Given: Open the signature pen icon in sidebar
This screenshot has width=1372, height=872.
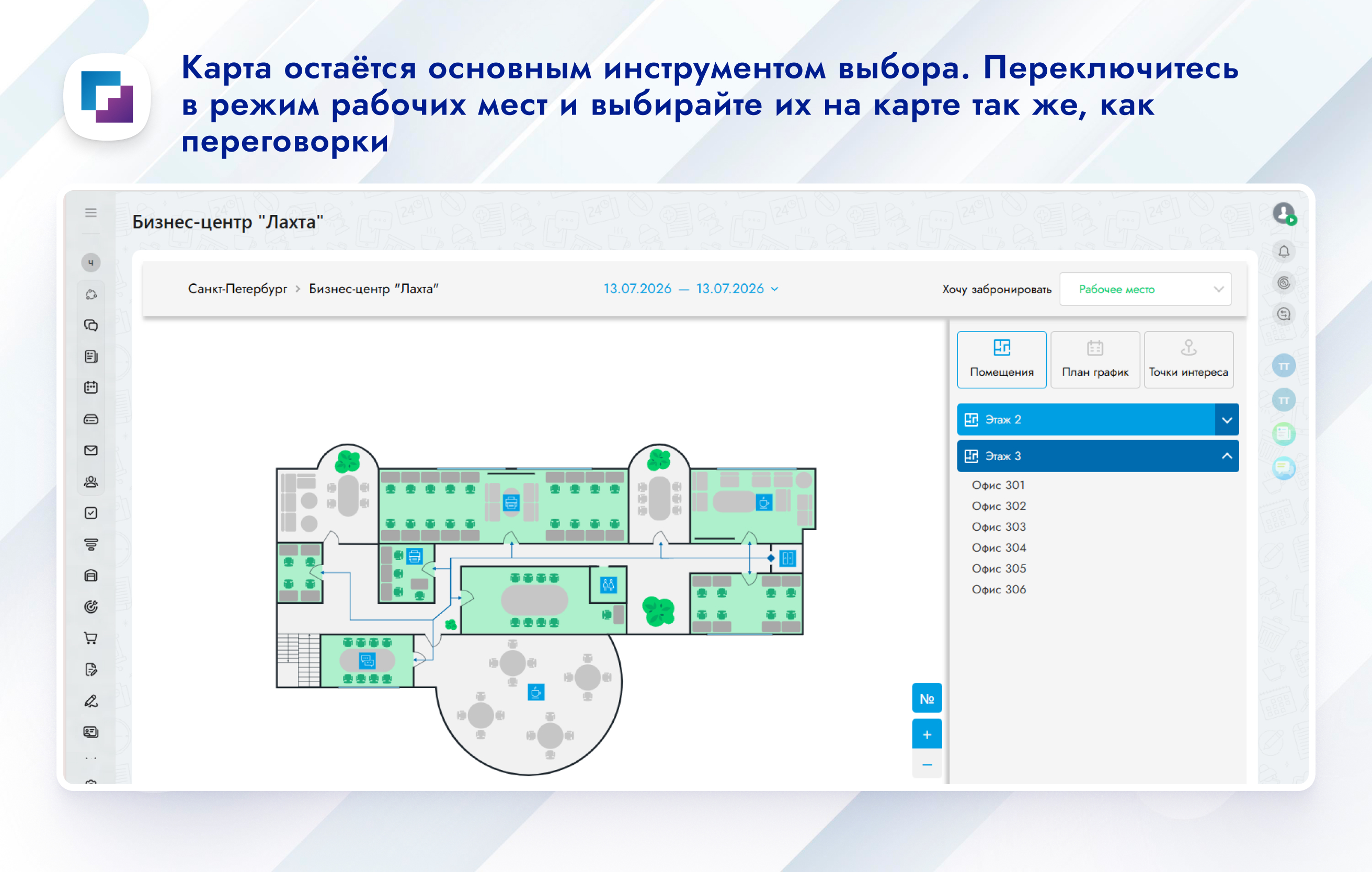Looking at the screenshot, I should [x=90, y=701].
